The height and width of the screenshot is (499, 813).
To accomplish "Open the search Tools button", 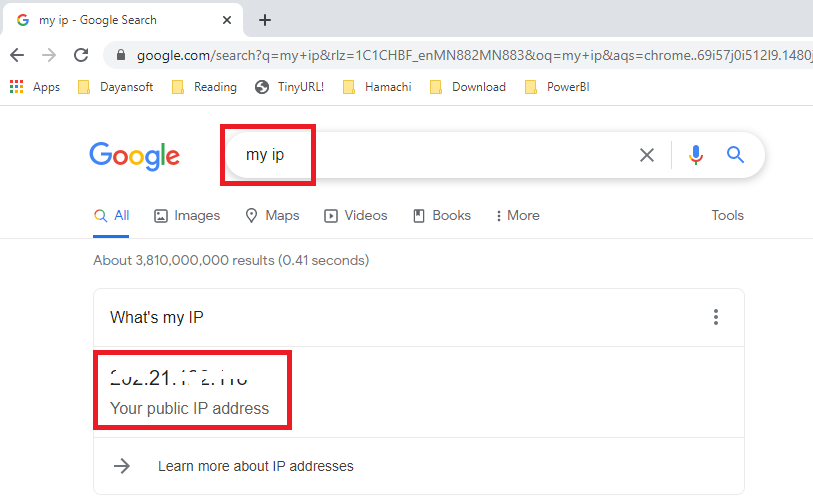I will (x=727, y=216).
